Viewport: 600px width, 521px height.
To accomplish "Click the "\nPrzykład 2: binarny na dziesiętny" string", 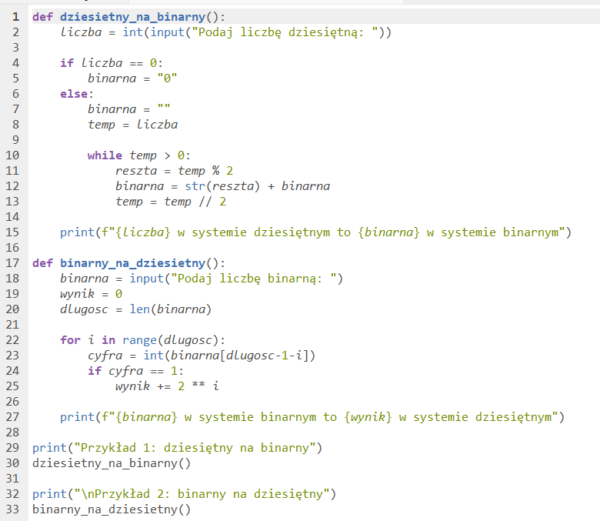I will tap(204, 494).
